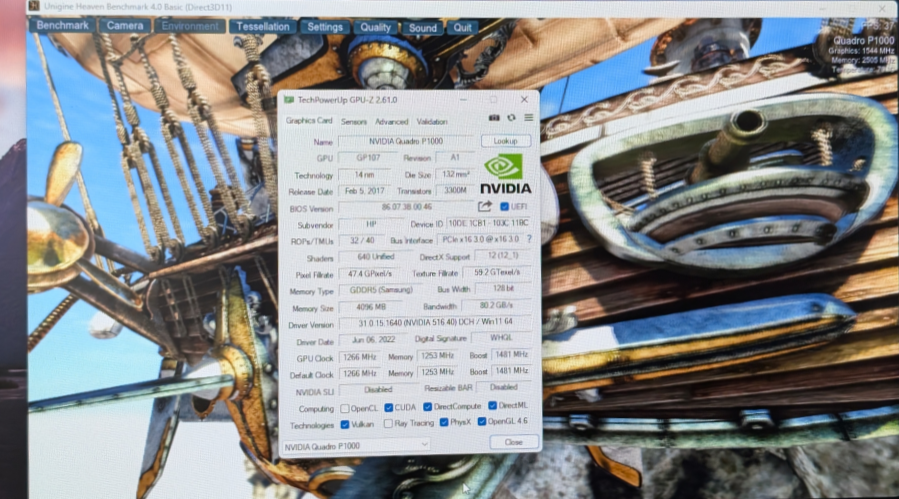Toggle the DirectML checkbox
Viewport: 899px width, 499px height.
tap(492, 406)
